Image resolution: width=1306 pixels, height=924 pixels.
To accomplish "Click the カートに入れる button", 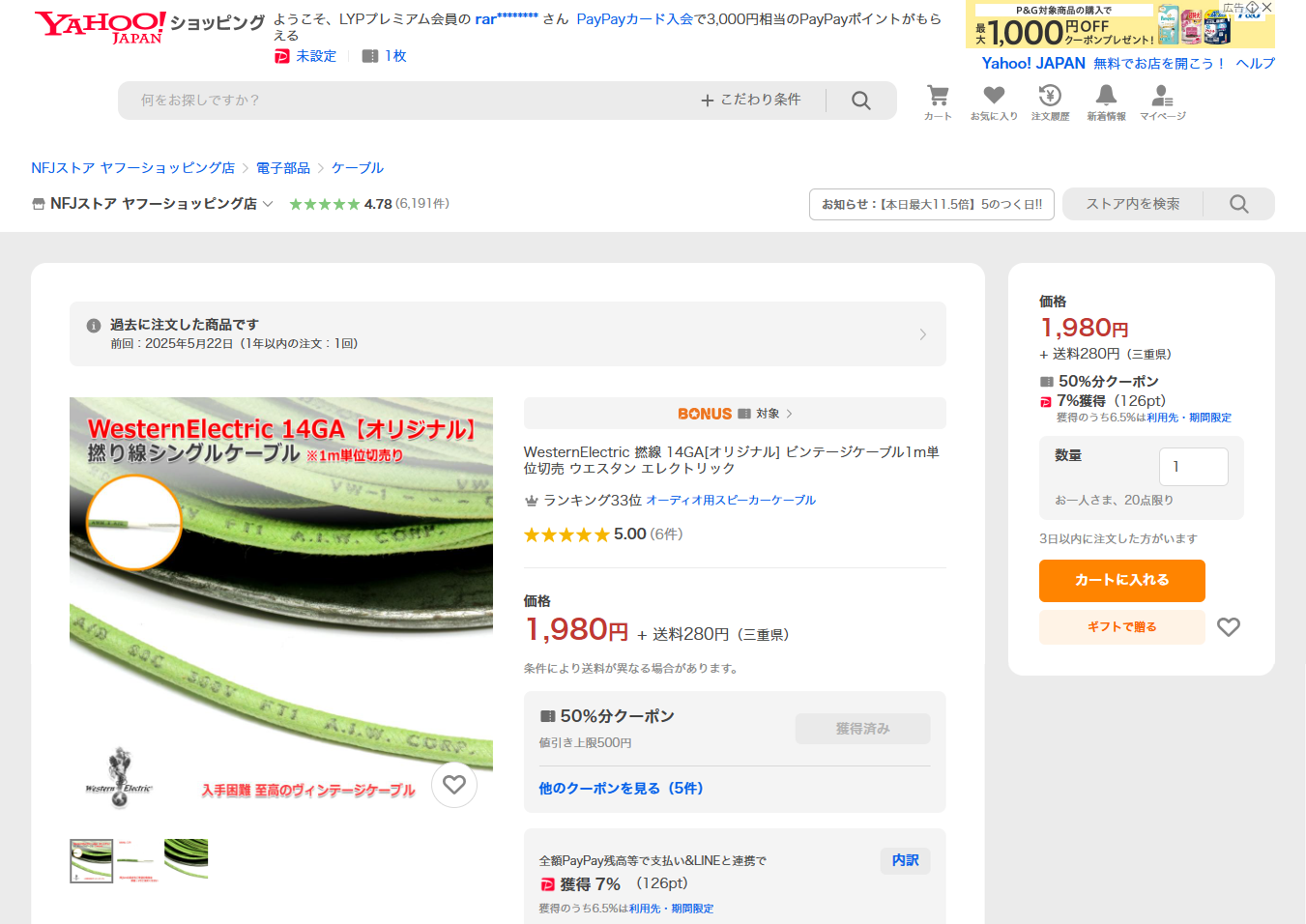I will tap(1122, 581).
